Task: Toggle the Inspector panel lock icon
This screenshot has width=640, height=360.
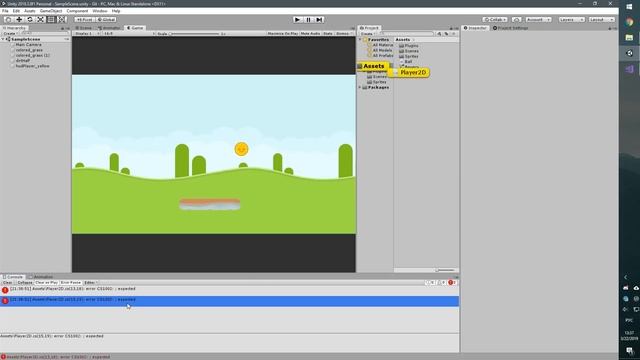Action: coord(610,28)
